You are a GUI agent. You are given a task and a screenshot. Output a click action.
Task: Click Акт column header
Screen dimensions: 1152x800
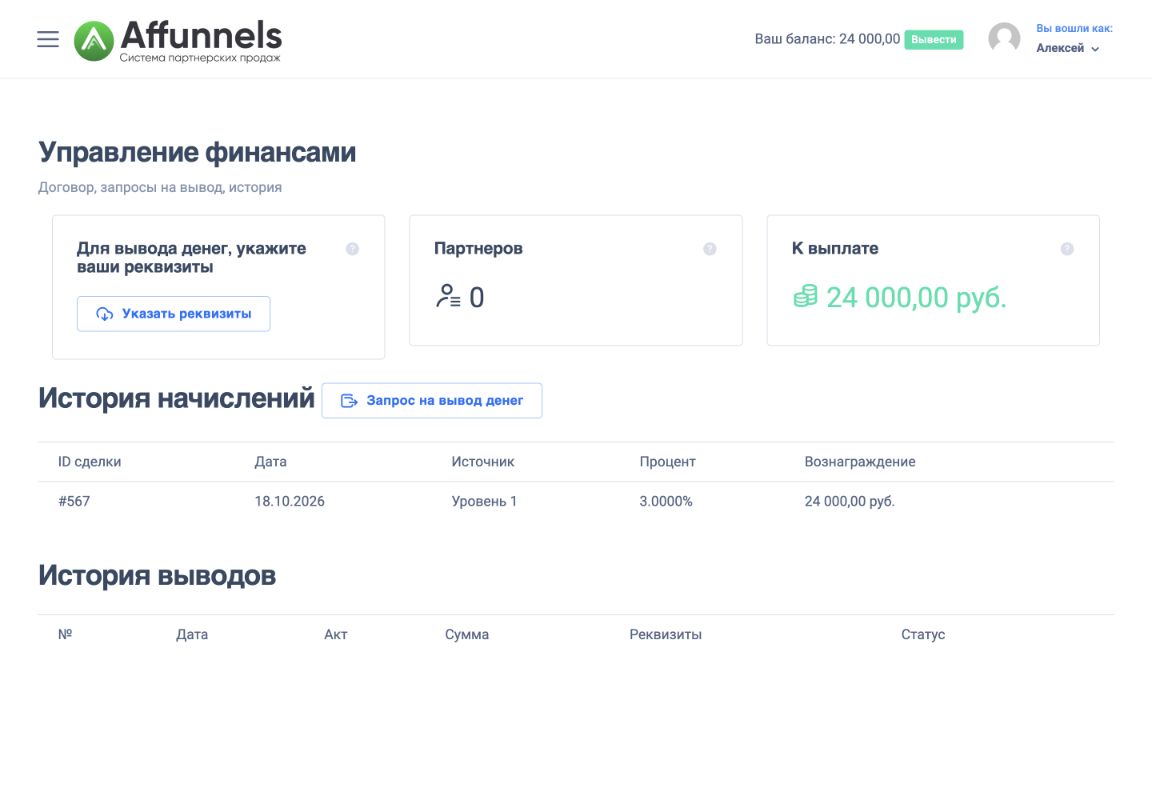click(336, 635)
